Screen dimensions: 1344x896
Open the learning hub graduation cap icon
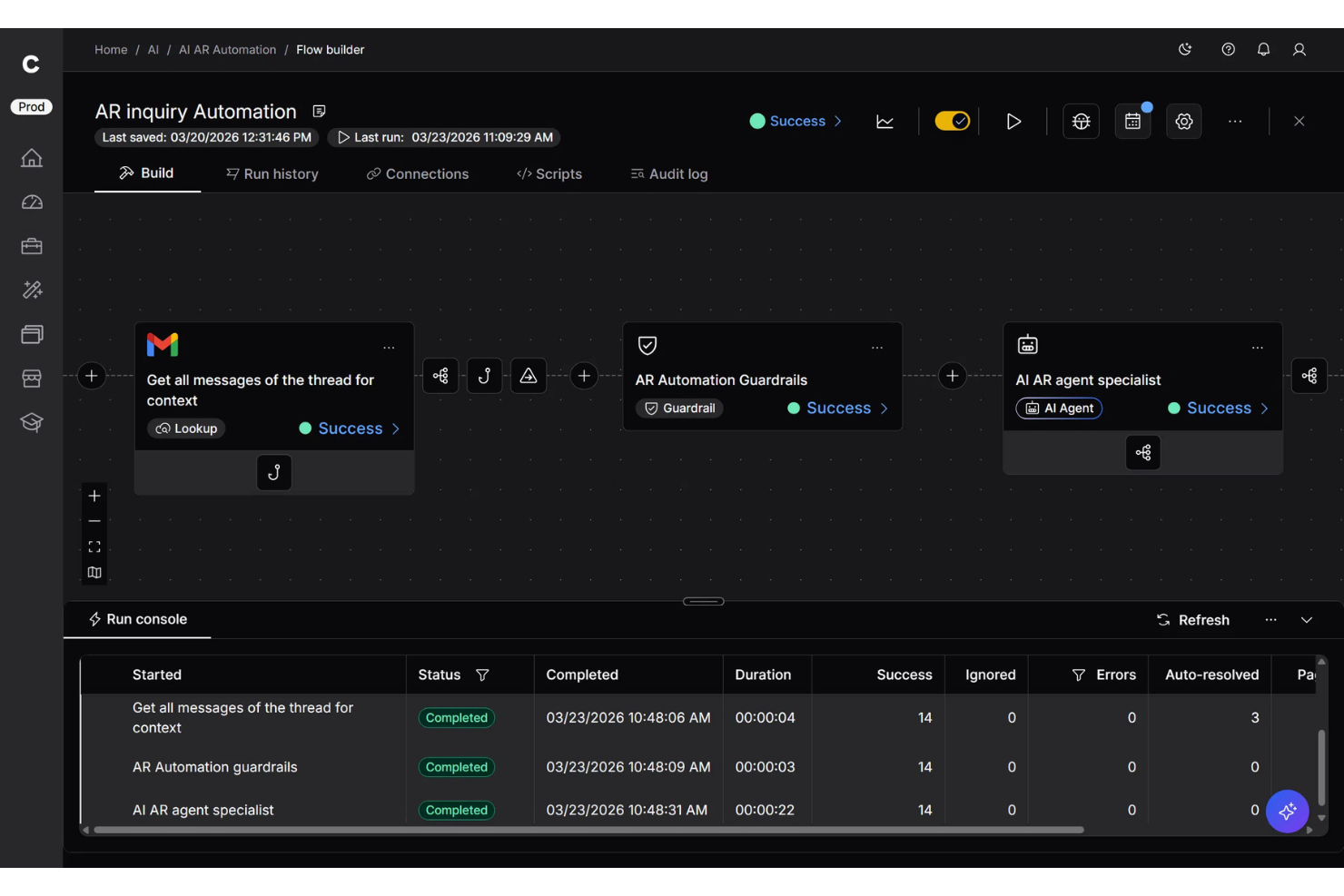pyautogui.click(x=31, y=422)
